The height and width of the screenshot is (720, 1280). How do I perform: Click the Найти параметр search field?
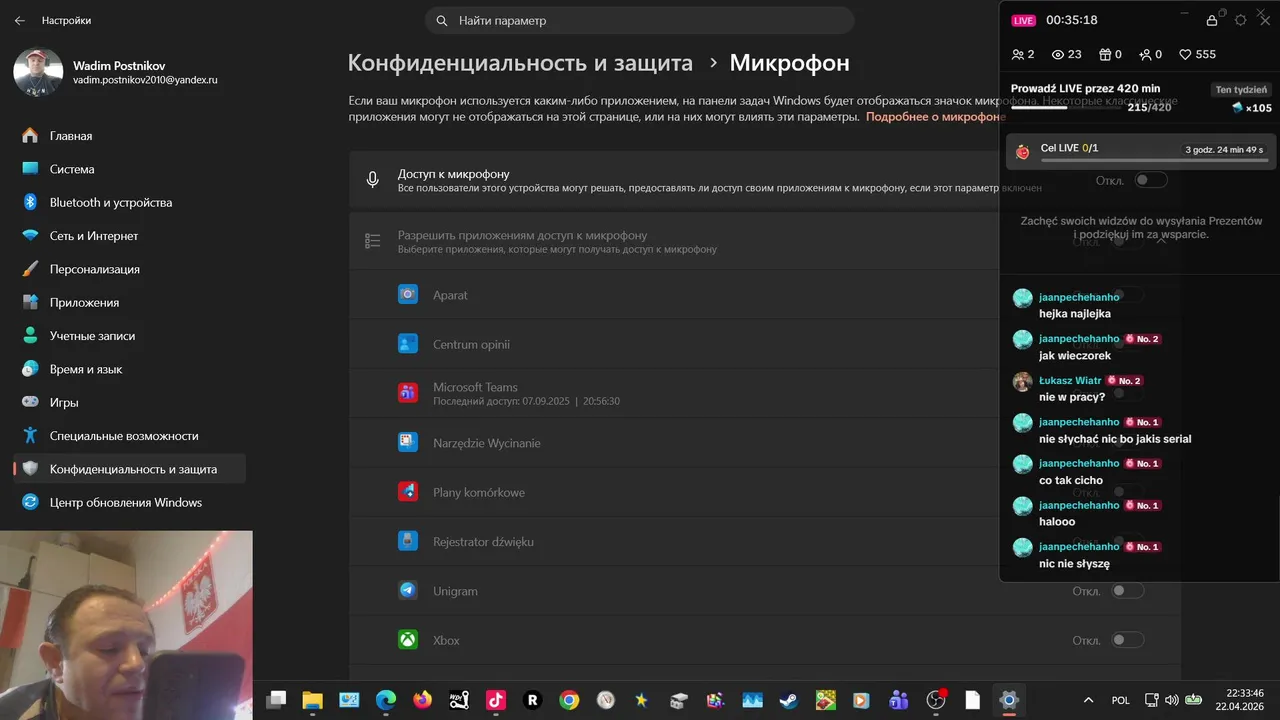tap(640, 20)
